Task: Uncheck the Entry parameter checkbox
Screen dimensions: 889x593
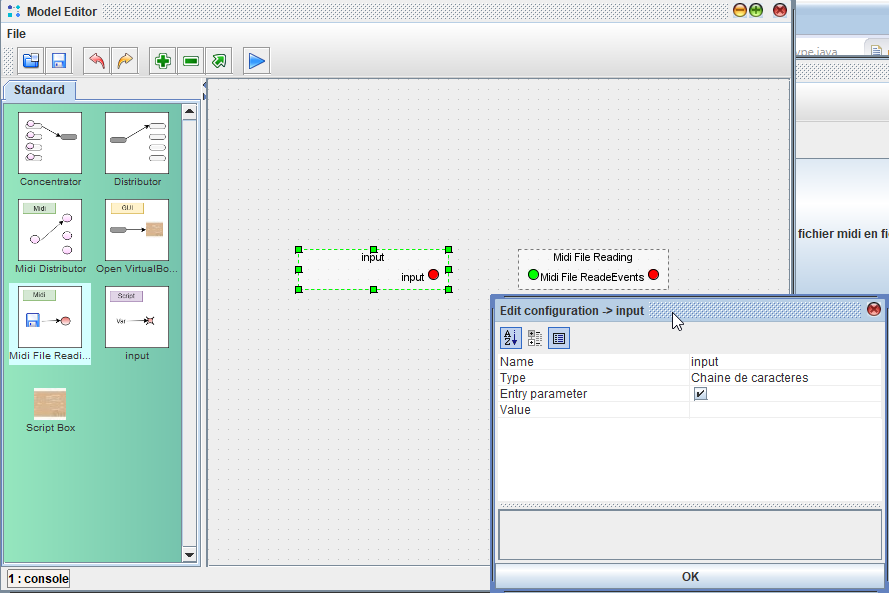Action: tap(701, 394)
